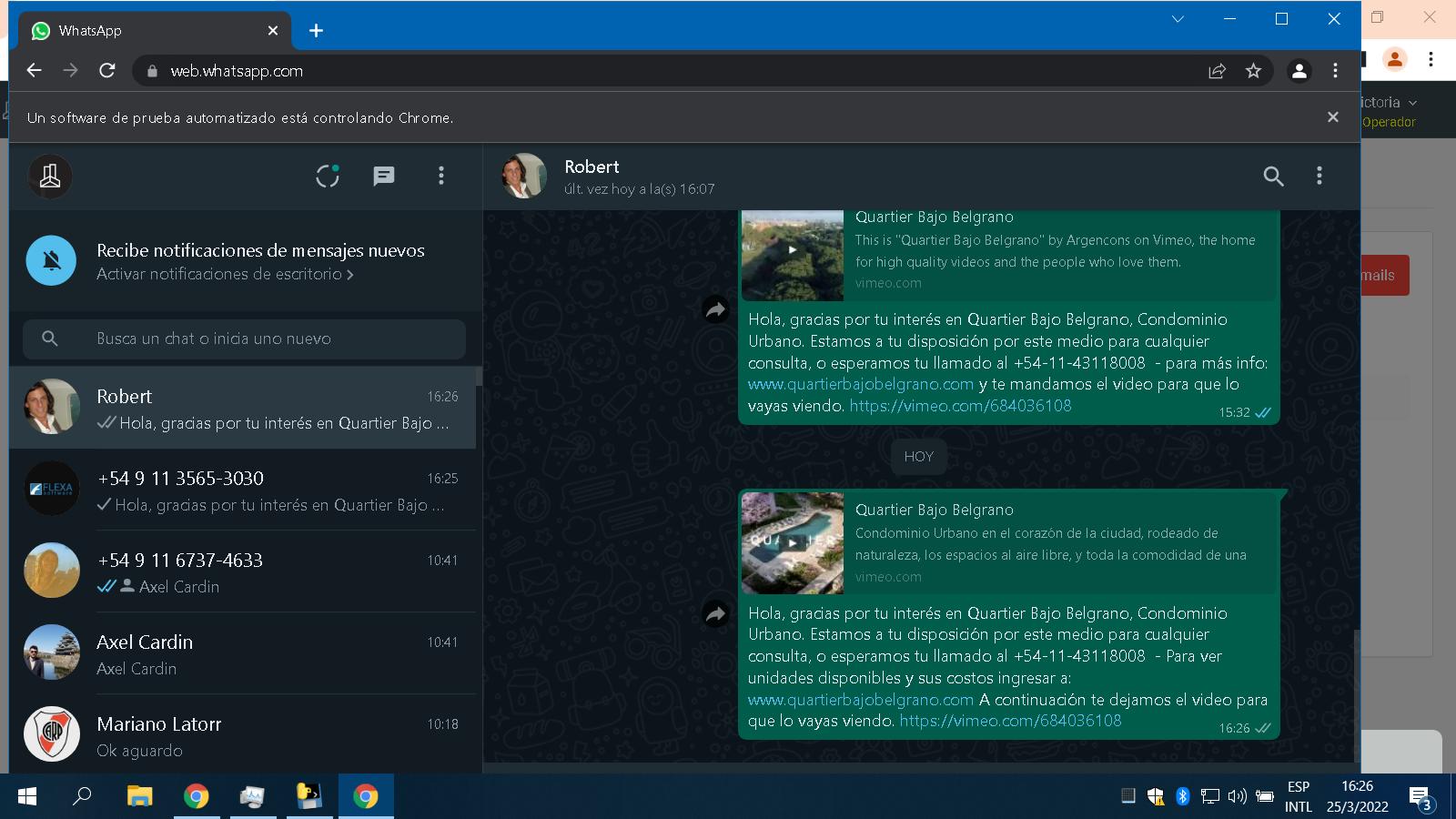1456x819 pixels.
Task: Click the muted notifications bell icon
Action: click(x=52, y=260)
